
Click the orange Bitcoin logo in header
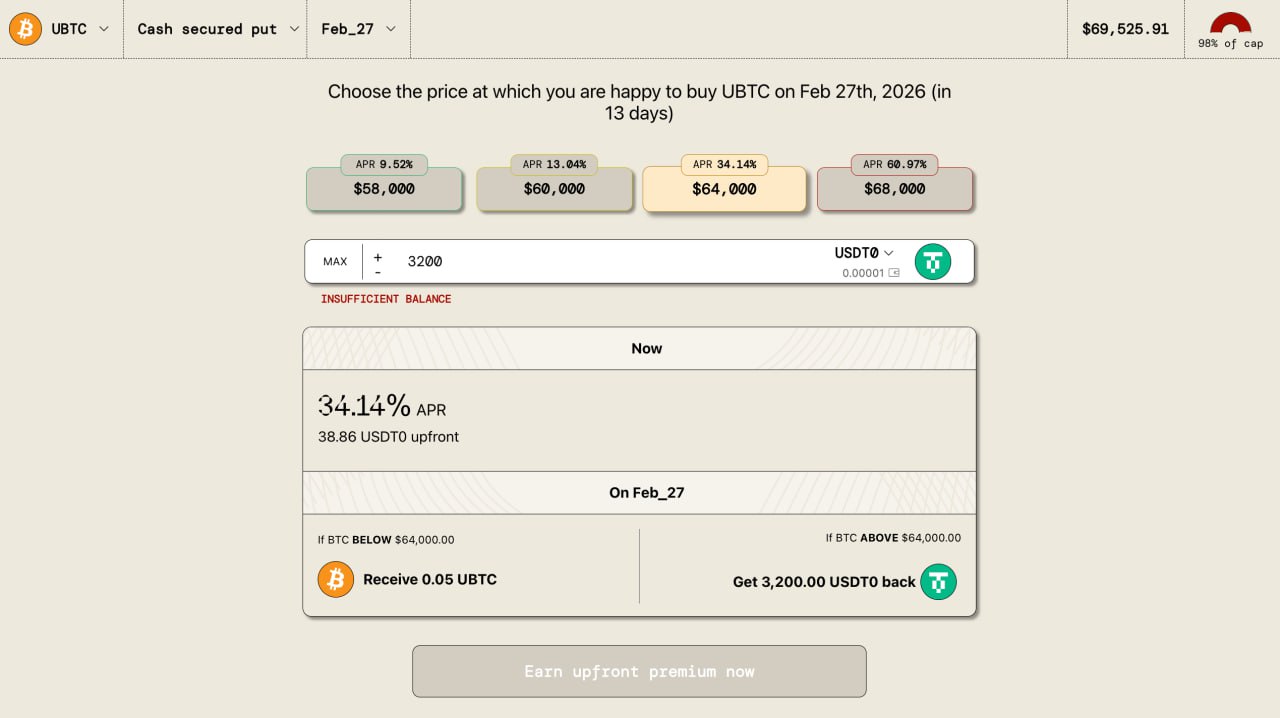tap(25, 29)
